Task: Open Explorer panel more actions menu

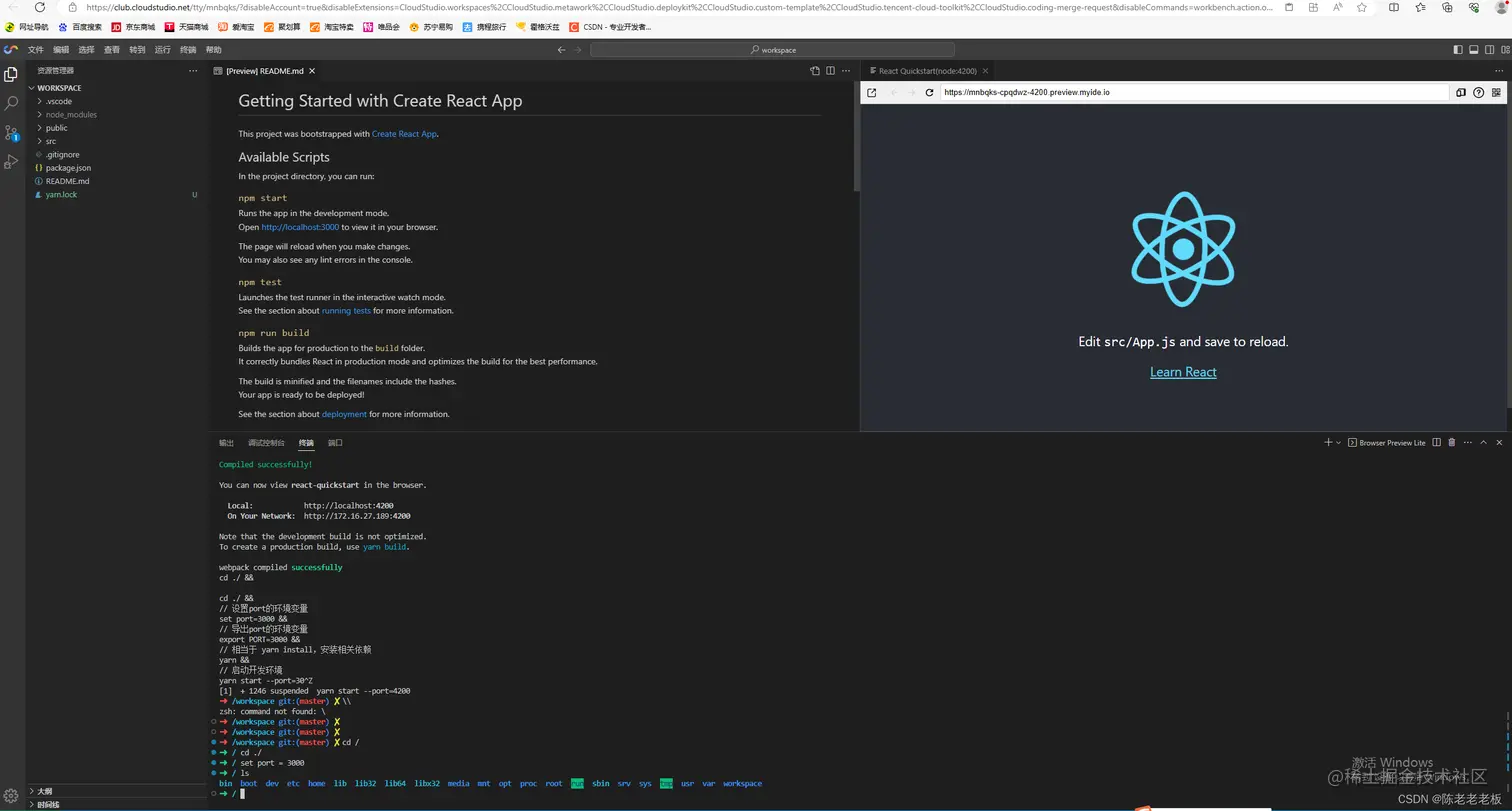Action: pyautogui.click(x=193, y=71)
